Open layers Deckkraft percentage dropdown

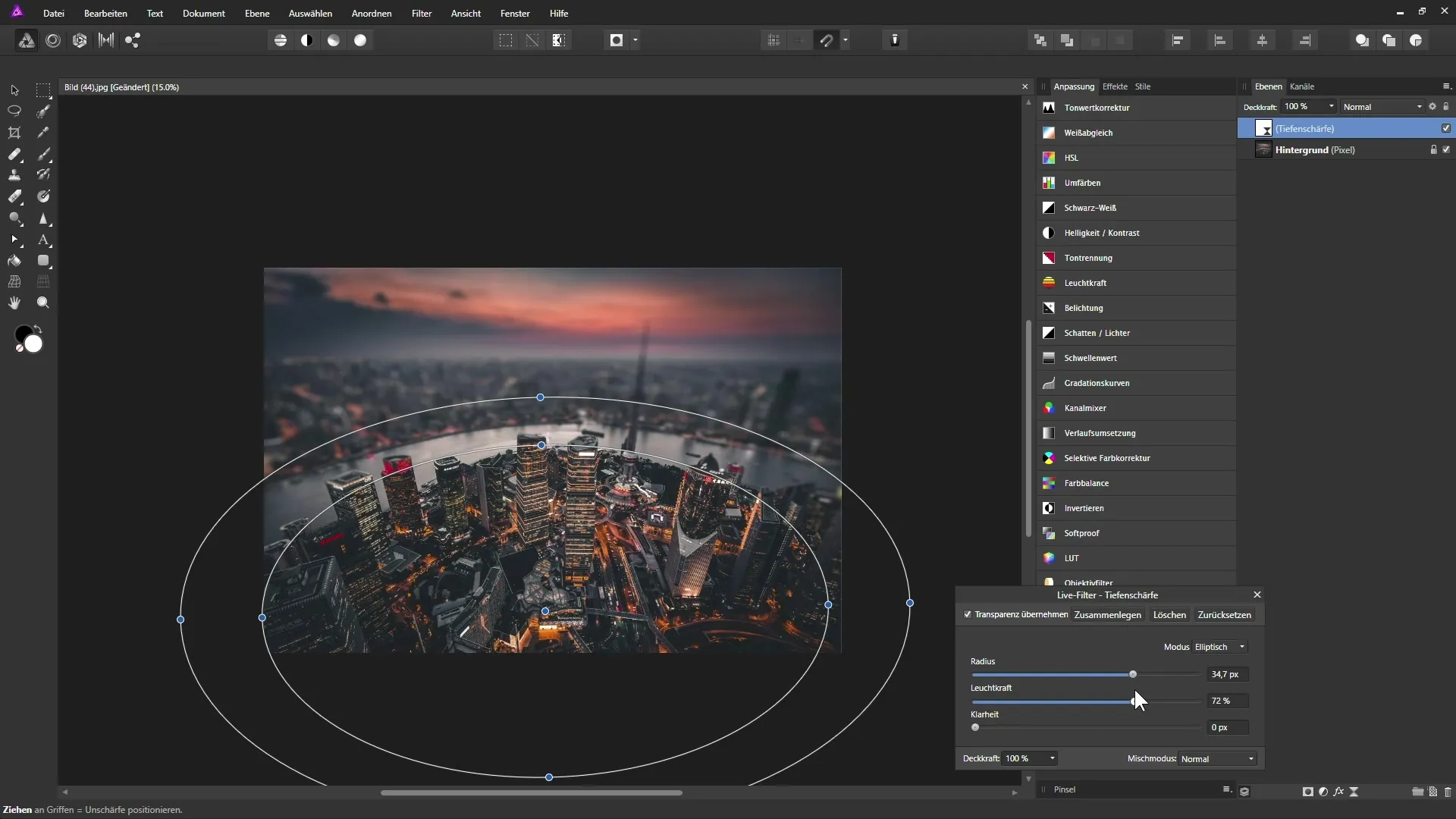click(1309, 106)
